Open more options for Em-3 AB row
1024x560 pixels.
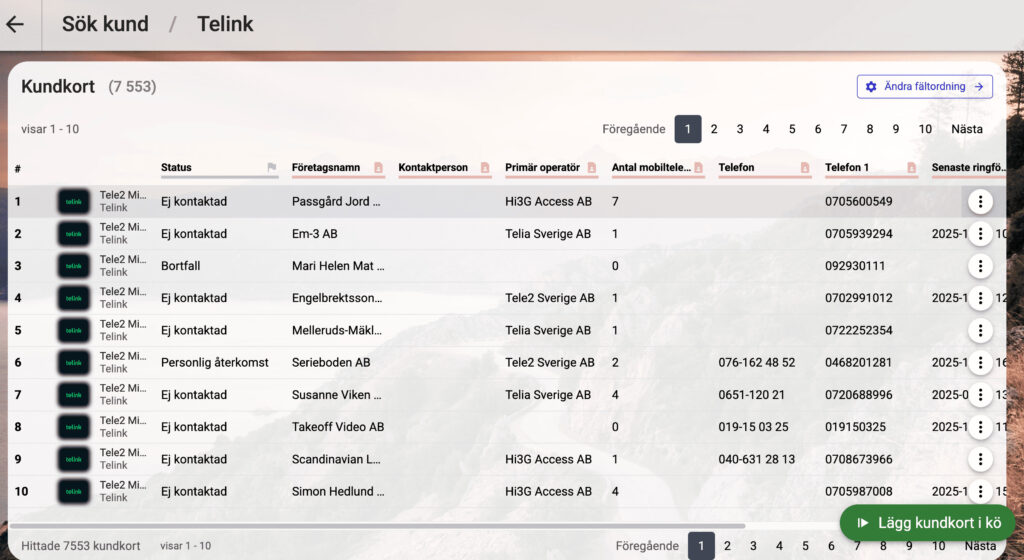pos(980,234)
